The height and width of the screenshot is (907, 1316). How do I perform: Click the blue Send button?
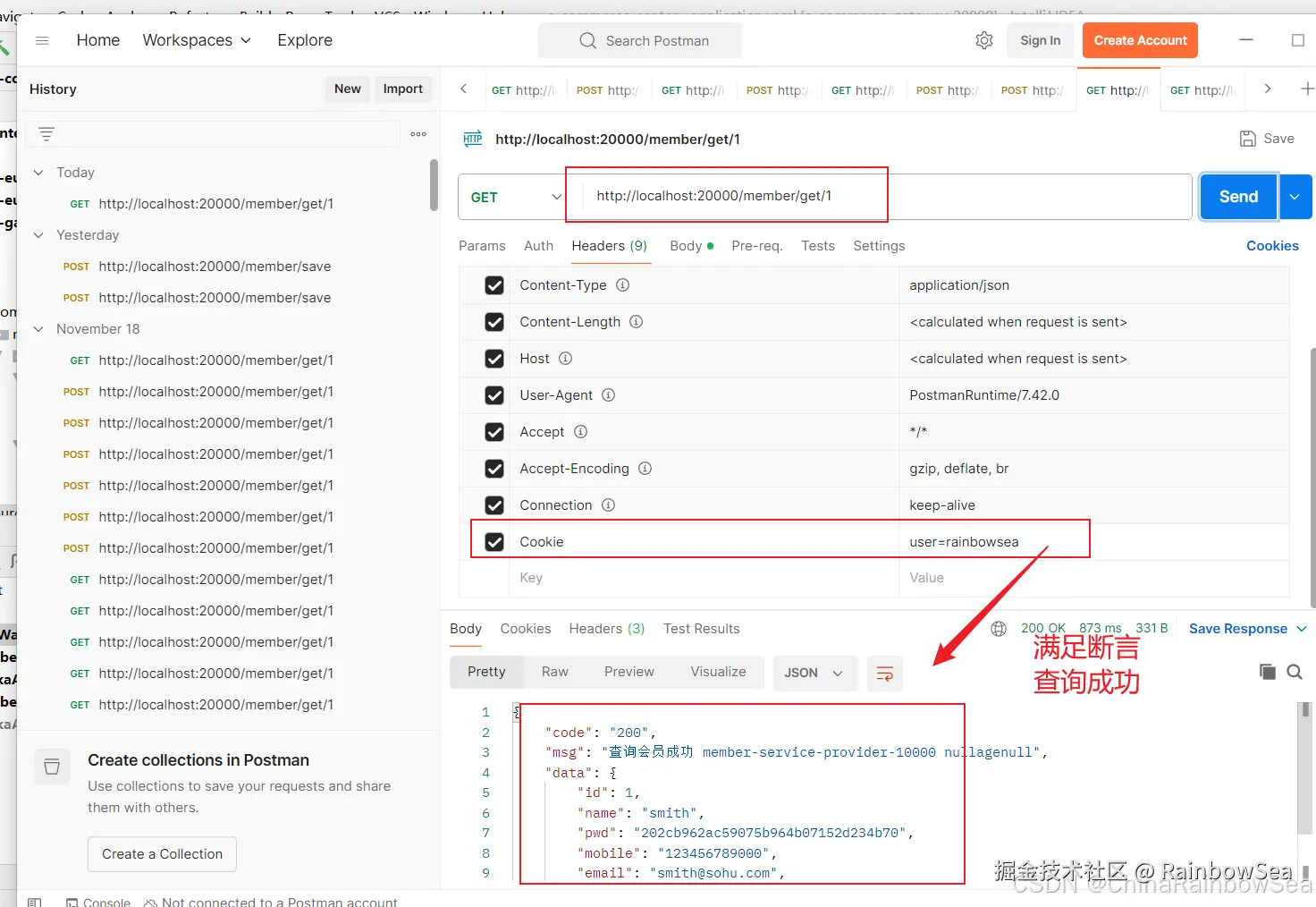[x=1238, y=197]
